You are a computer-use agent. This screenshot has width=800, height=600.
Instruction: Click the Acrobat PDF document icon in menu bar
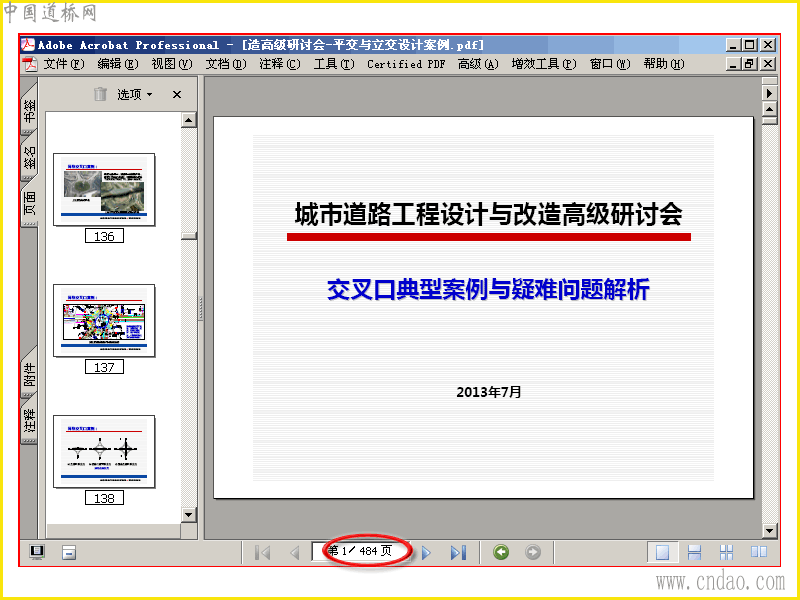click(30, 64)
